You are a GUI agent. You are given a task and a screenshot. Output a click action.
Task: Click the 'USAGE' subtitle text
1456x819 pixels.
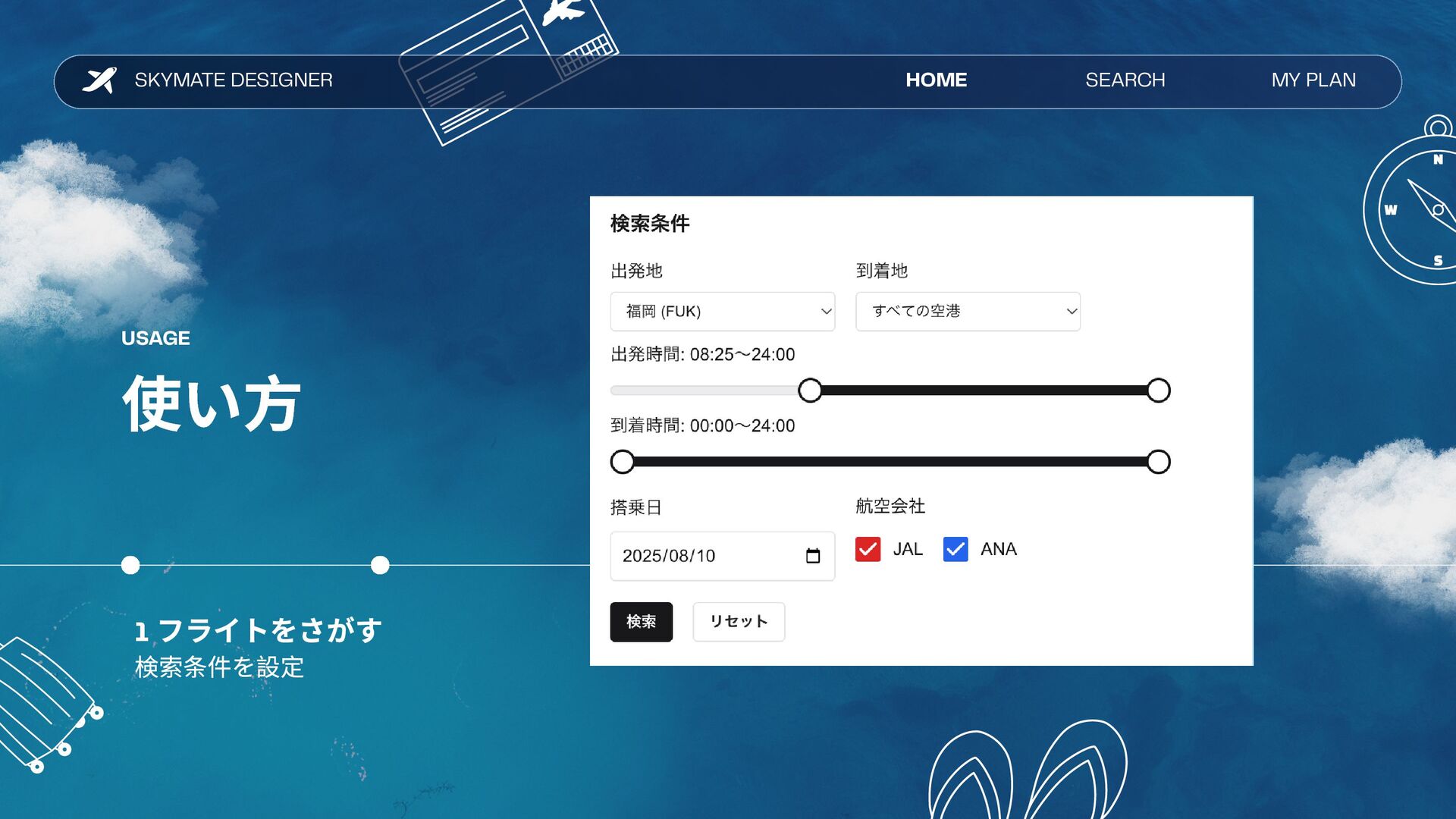(x=155, y=338)
